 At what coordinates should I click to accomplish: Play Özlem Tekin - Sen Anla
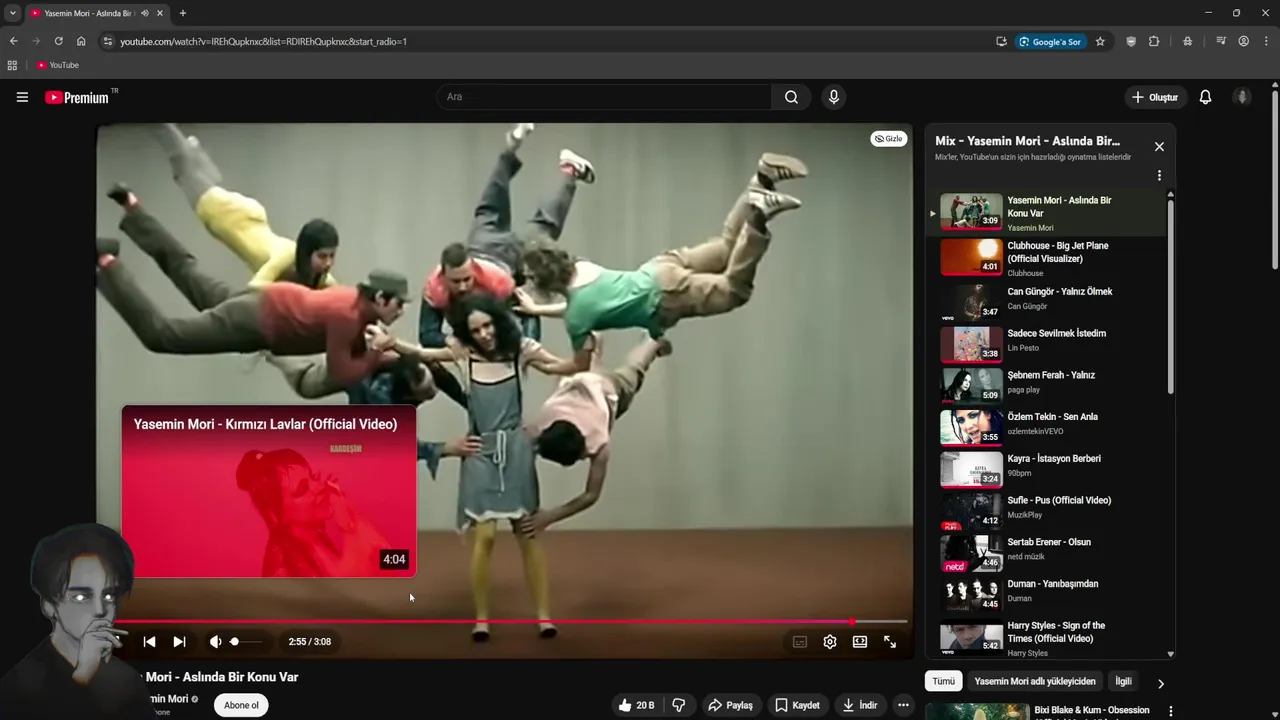[x=1046, y=425]
